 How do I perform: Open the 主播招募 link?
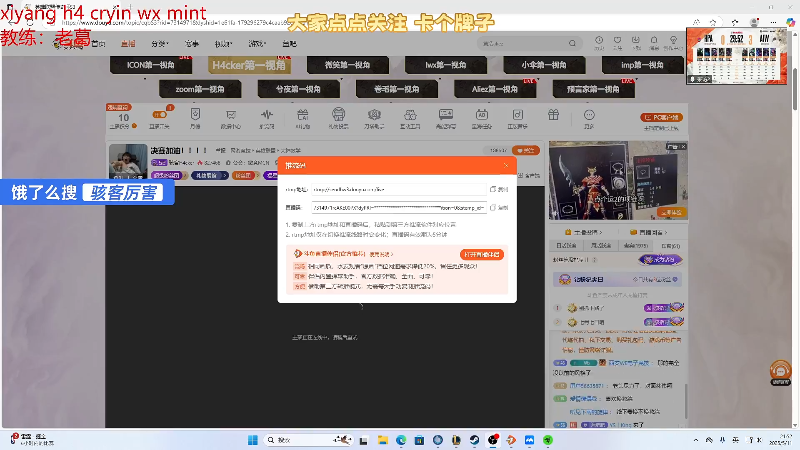point(584,232)
